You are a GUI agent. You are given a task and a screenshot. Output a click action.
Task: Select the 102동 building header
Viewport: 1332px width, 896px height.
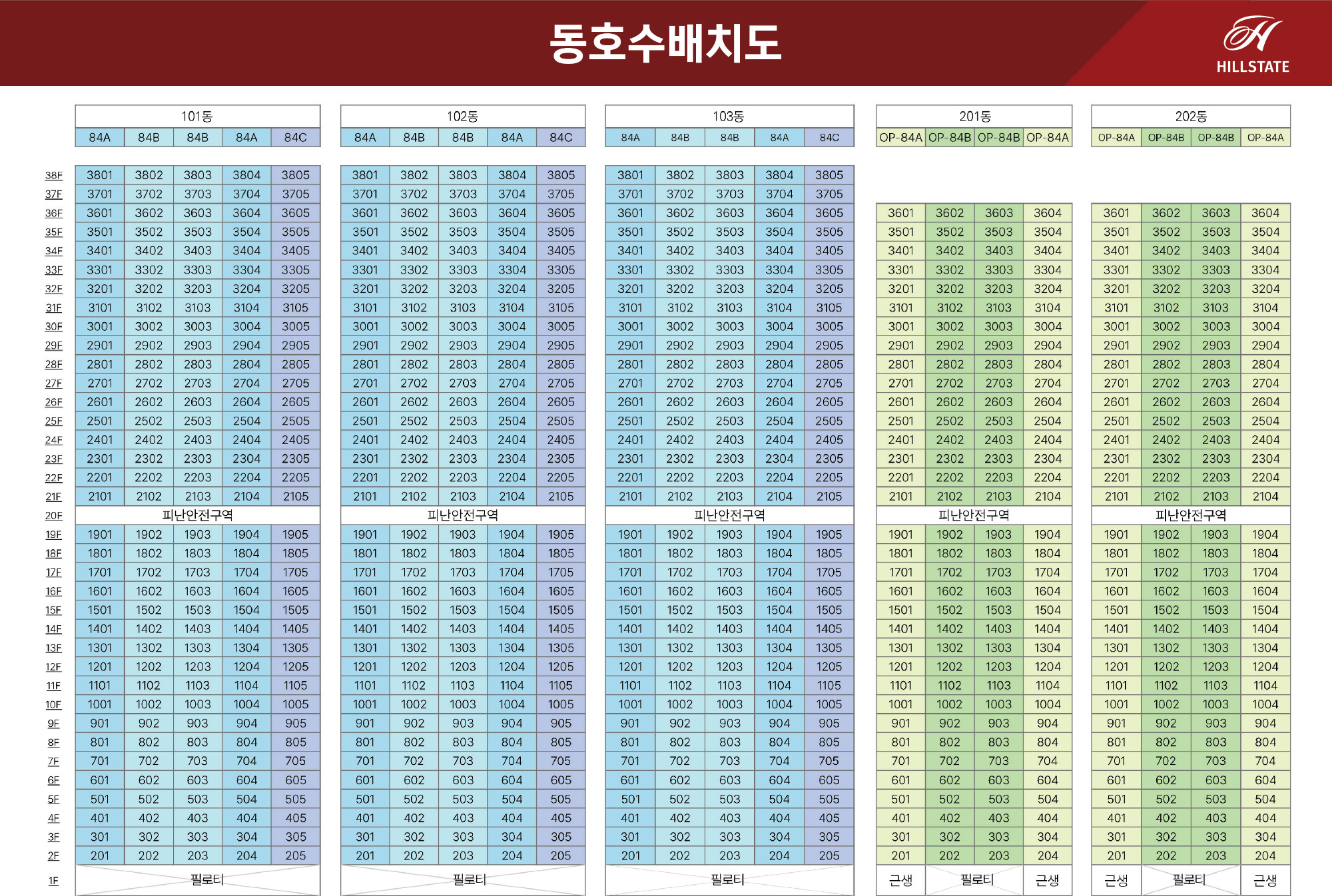[462, 116]
